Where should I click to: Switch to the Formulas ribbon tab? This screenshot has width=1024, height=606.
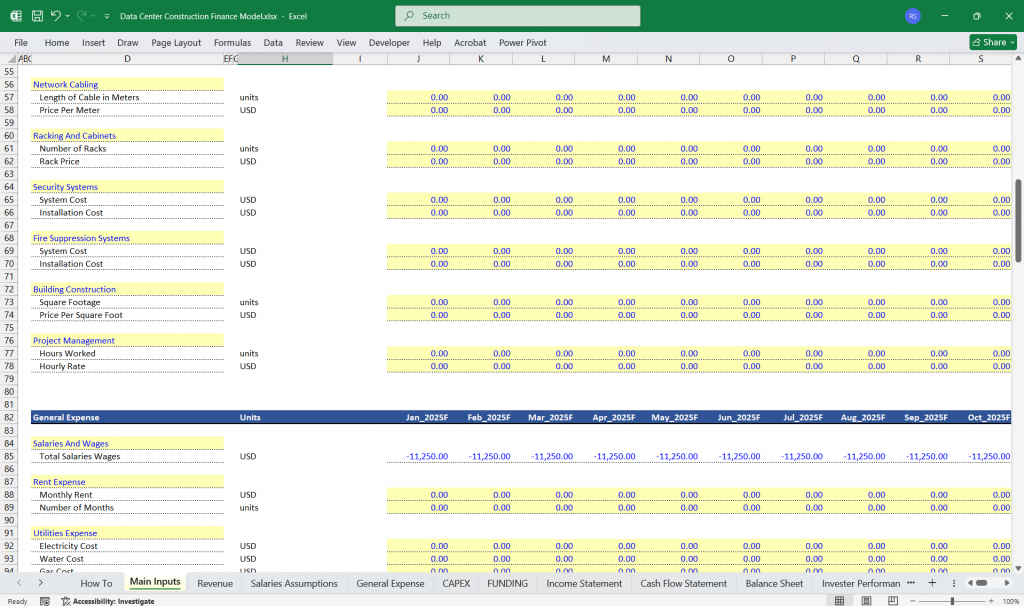[232, 42]
